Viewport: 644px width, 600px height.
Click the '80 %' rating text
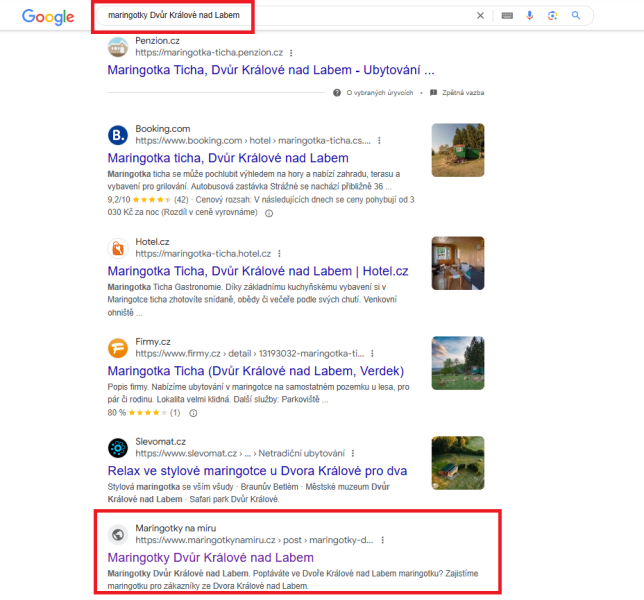[x=117, y=413]
